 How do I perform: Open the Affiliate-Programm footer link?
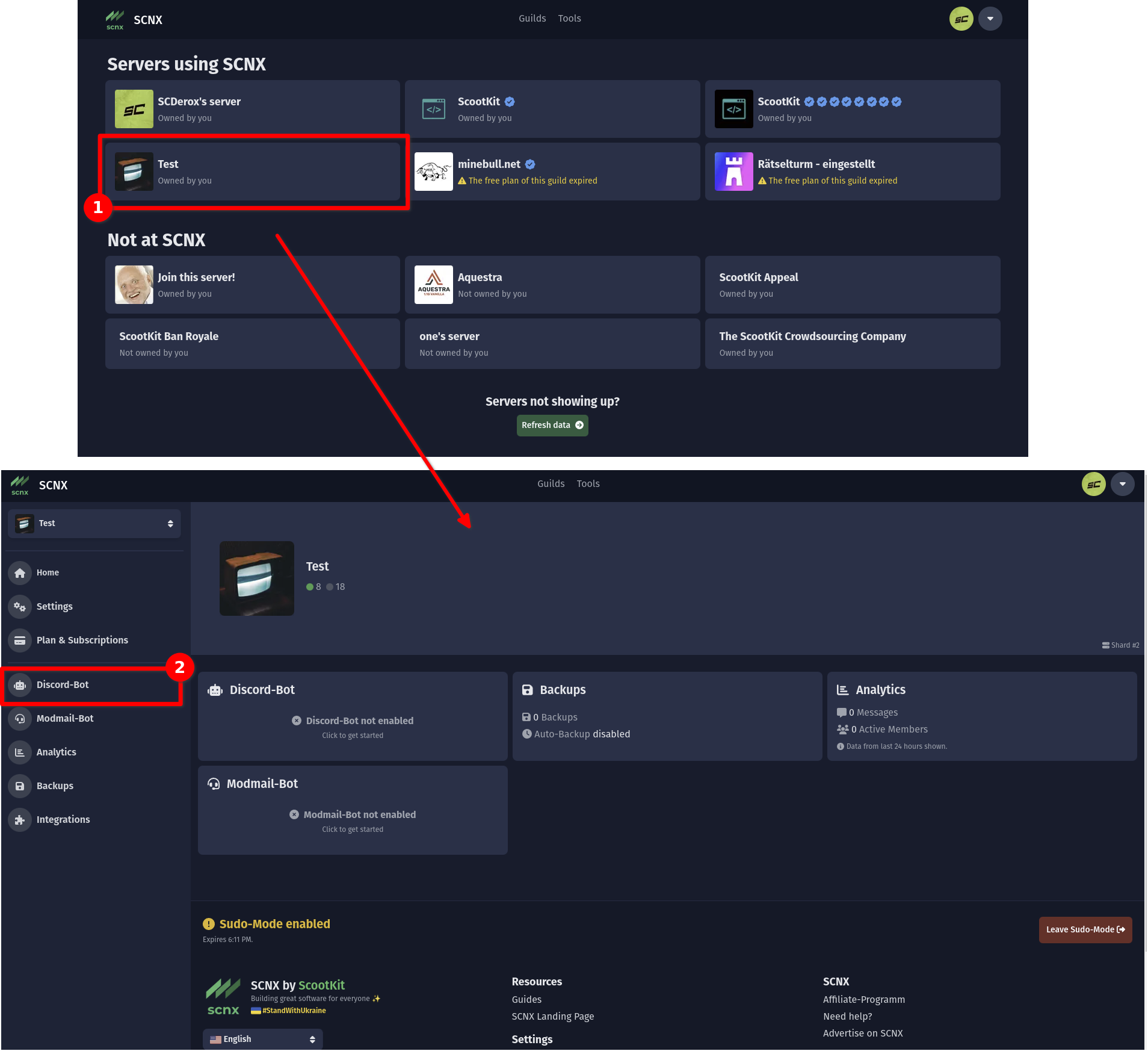(x=863, y=1000)
